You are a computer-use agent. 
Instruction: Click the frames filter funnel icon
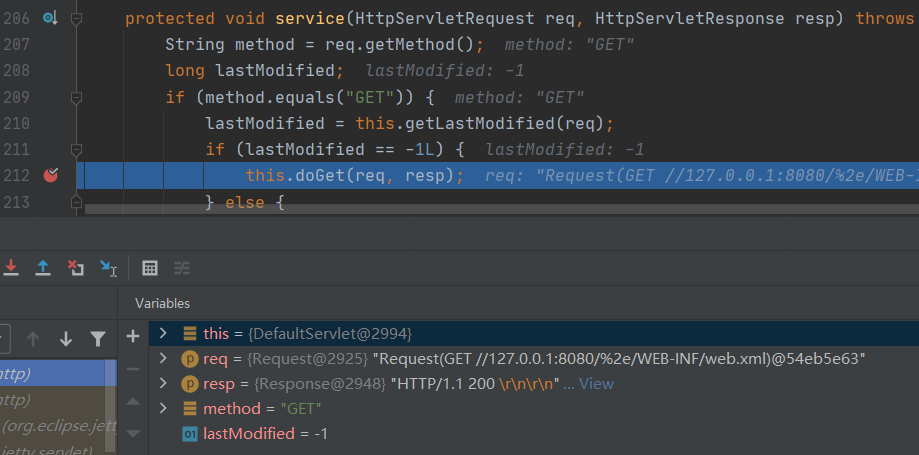click(97, 338)
